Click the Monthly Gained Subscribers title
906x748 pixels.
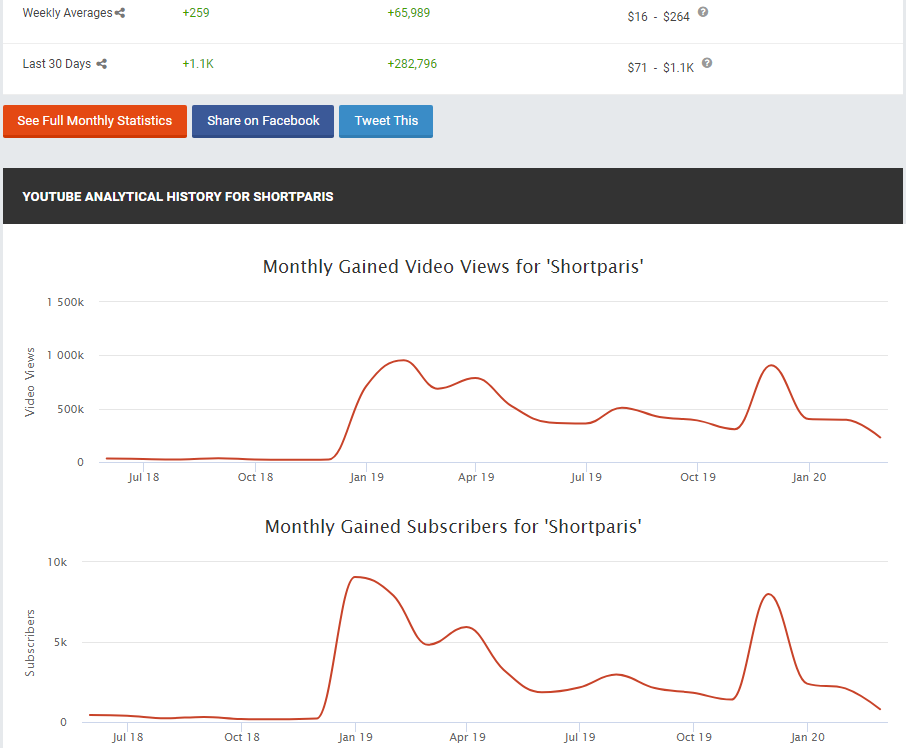click(452, 527)
